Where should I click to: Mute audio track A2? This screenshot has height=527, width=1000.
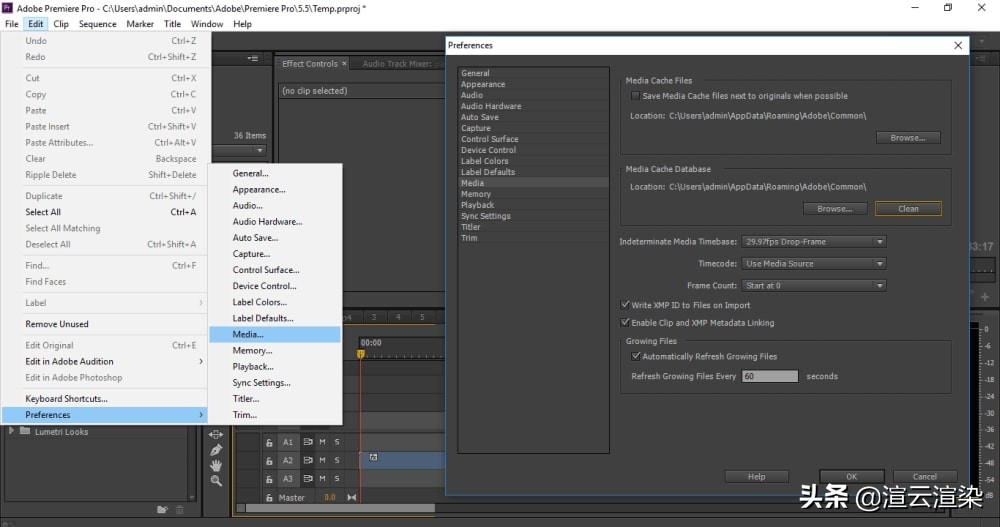(322, 460)
